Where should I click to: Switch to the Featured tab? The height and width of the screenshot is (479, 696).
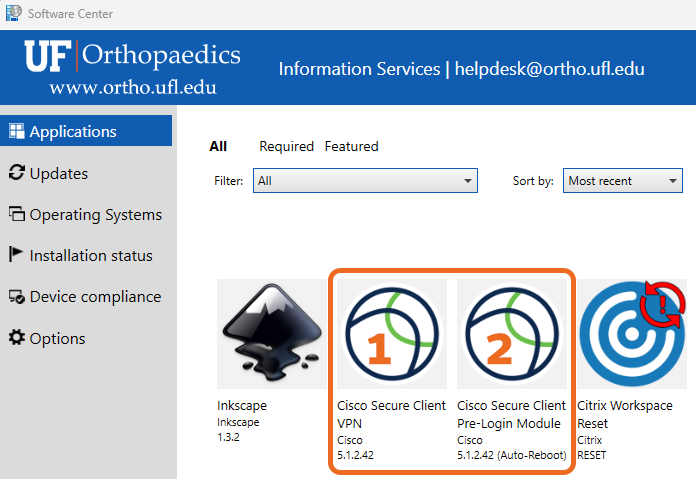point(352,146)
